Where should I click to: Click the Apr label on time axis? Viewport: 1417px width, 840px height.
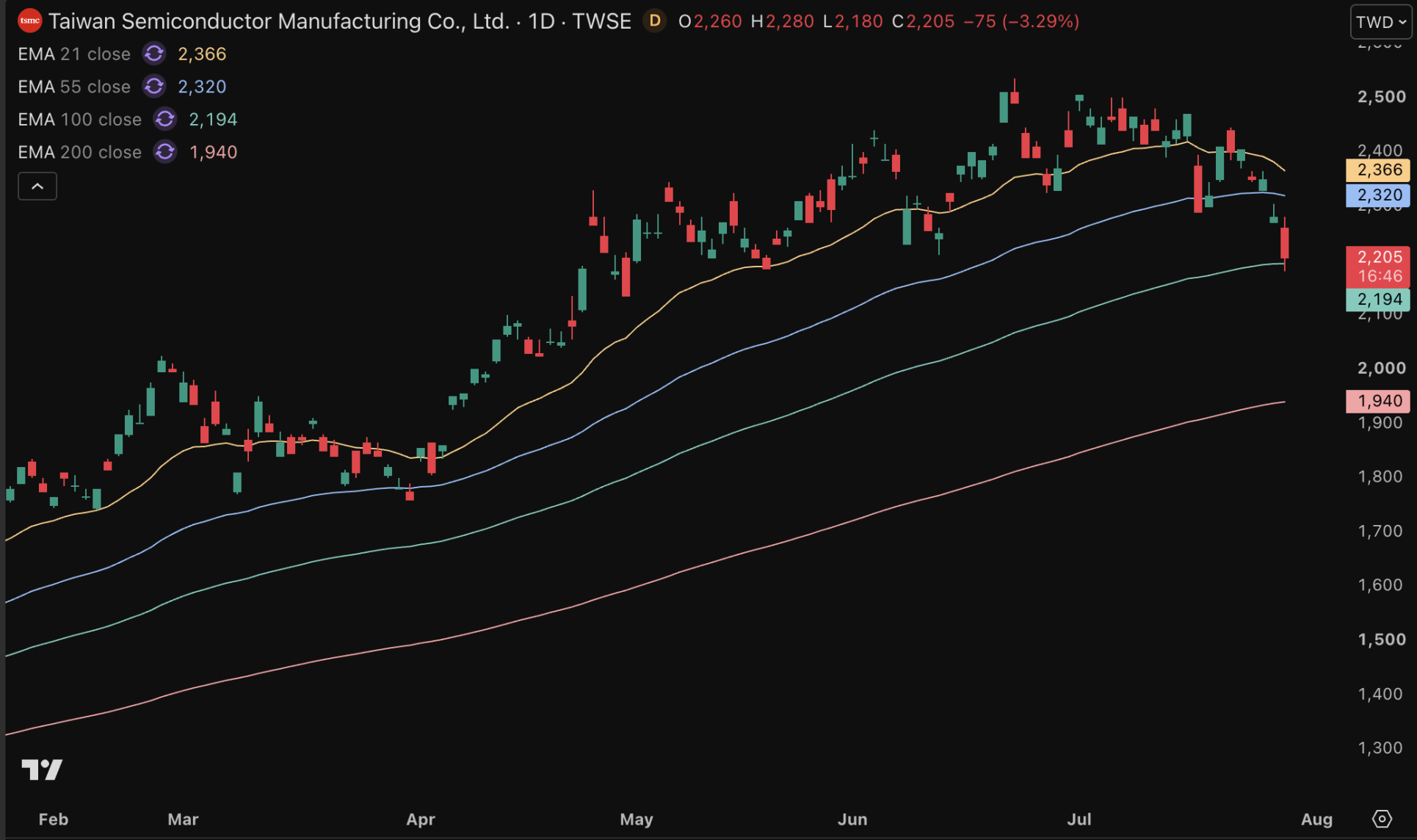421,819
